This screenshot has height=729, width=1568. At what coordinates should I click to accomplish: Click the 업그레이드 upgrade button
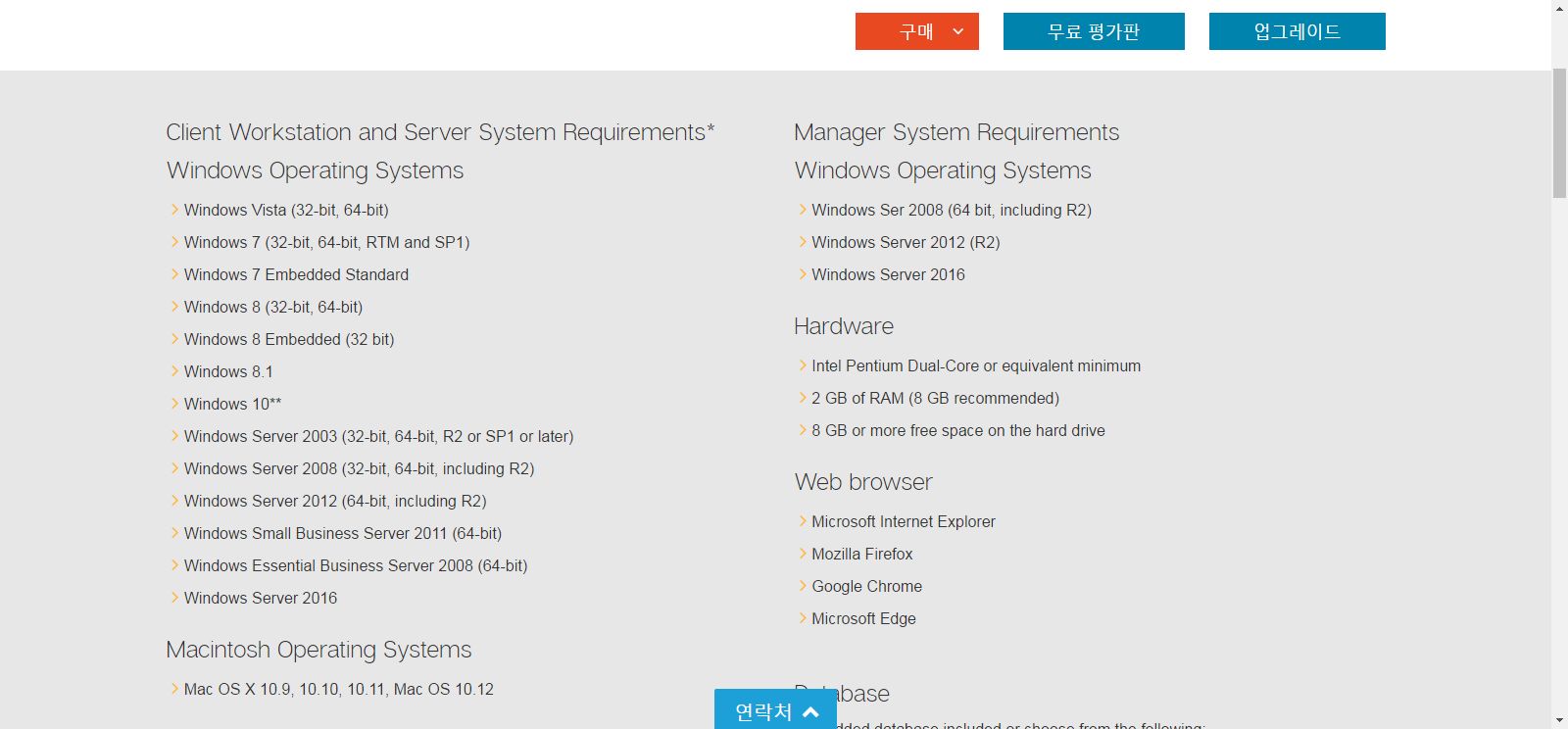(x=1297, y=31)
